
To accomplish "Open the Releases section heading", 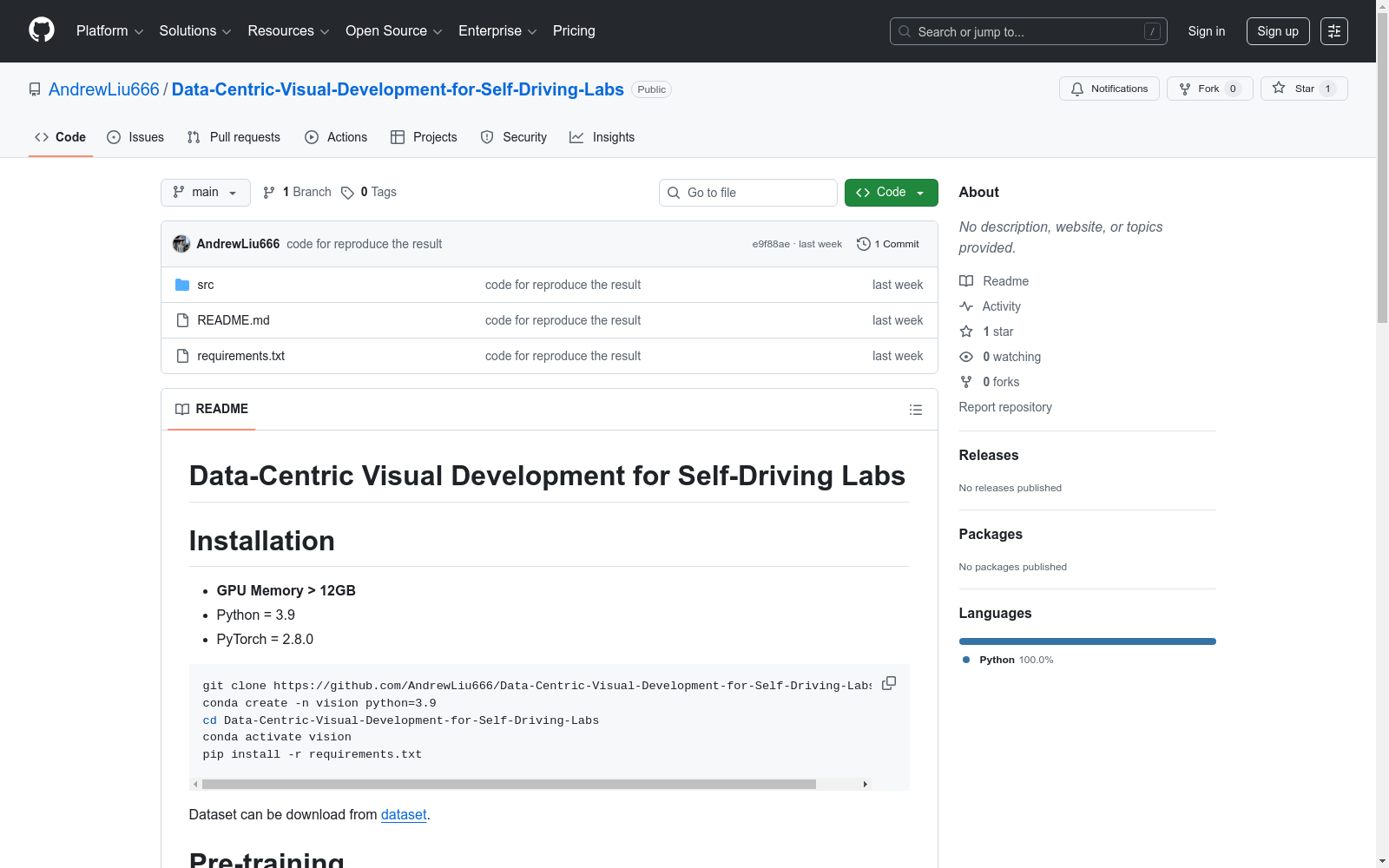I will [989, 455].
